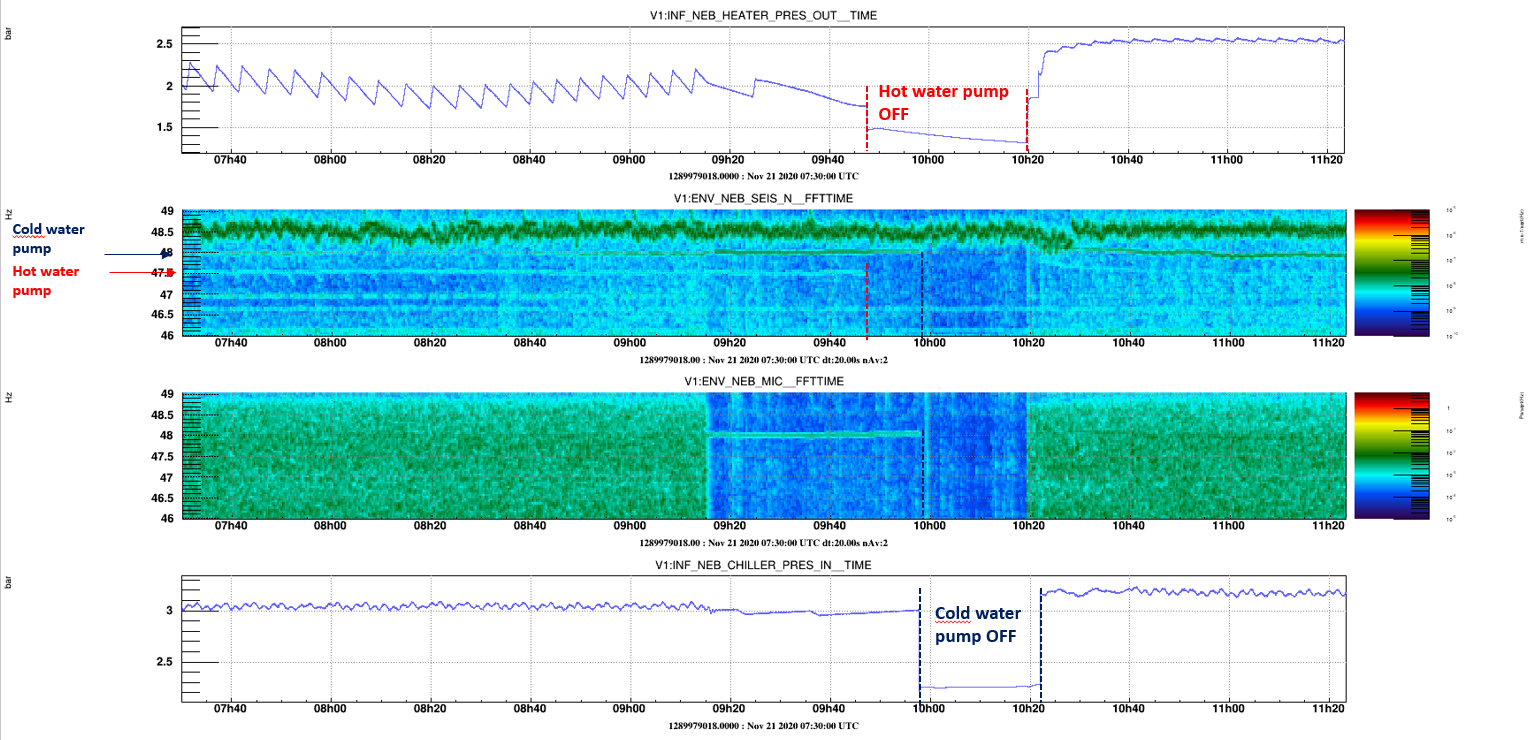Click the V1:ENV_NEB_MIC__FFTTIME plot title
This screenshot has width=1529, height=740.
(x=764, y=382)
